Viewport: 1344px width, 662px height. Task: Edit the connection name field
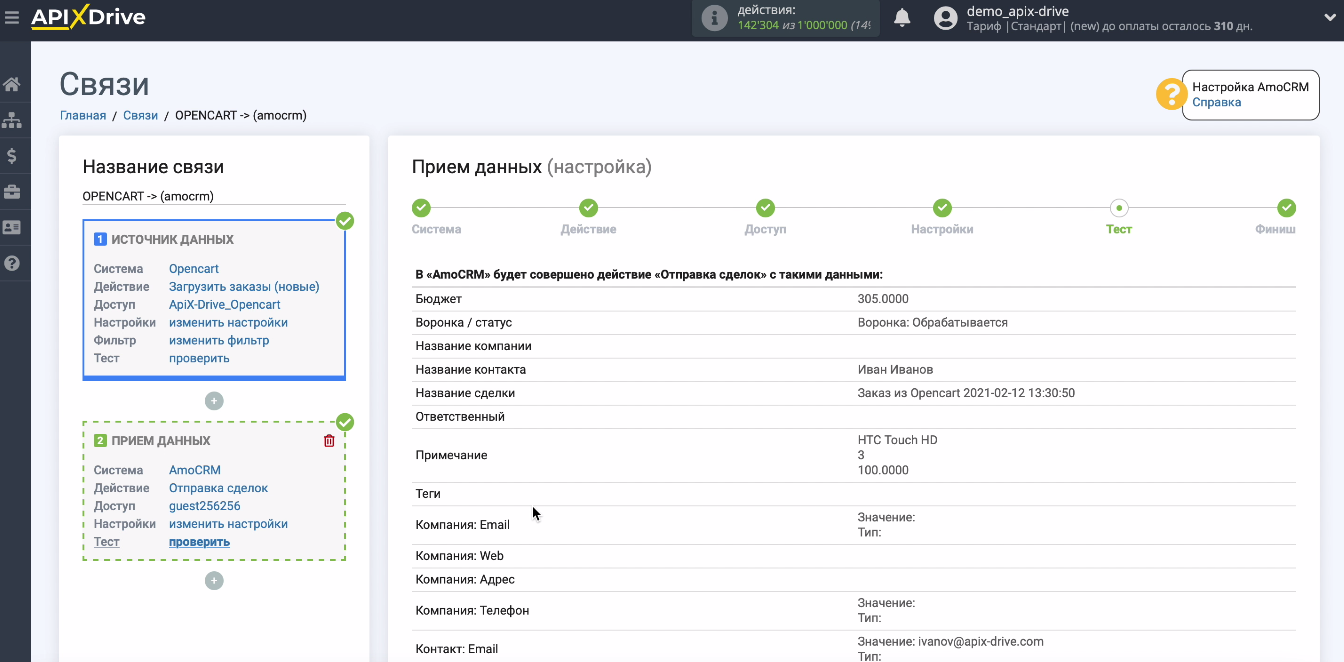point(214,196)
